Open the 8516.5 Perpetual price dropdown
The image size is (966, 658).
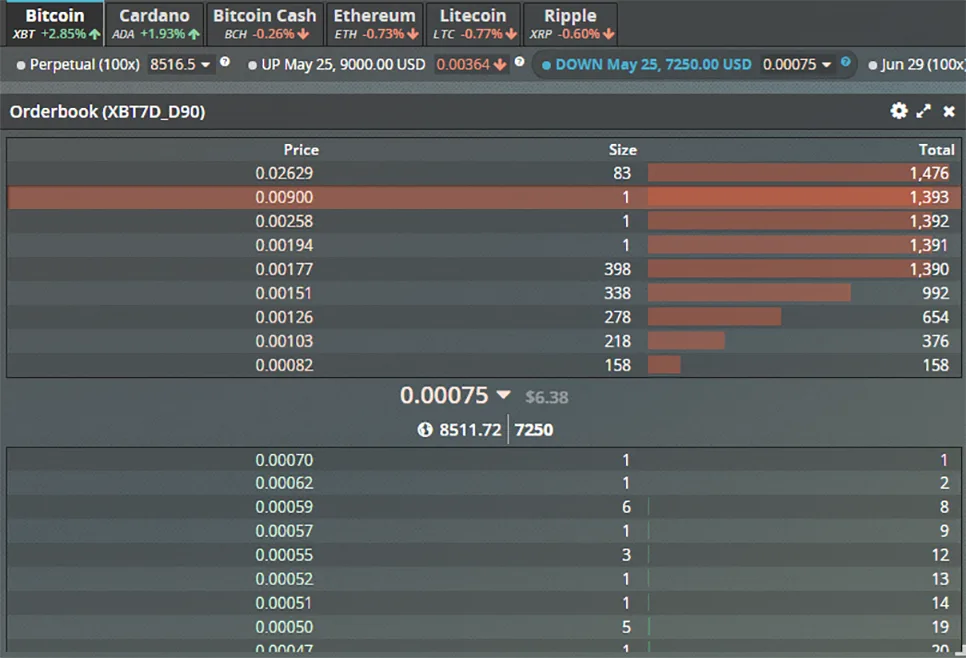181,65
